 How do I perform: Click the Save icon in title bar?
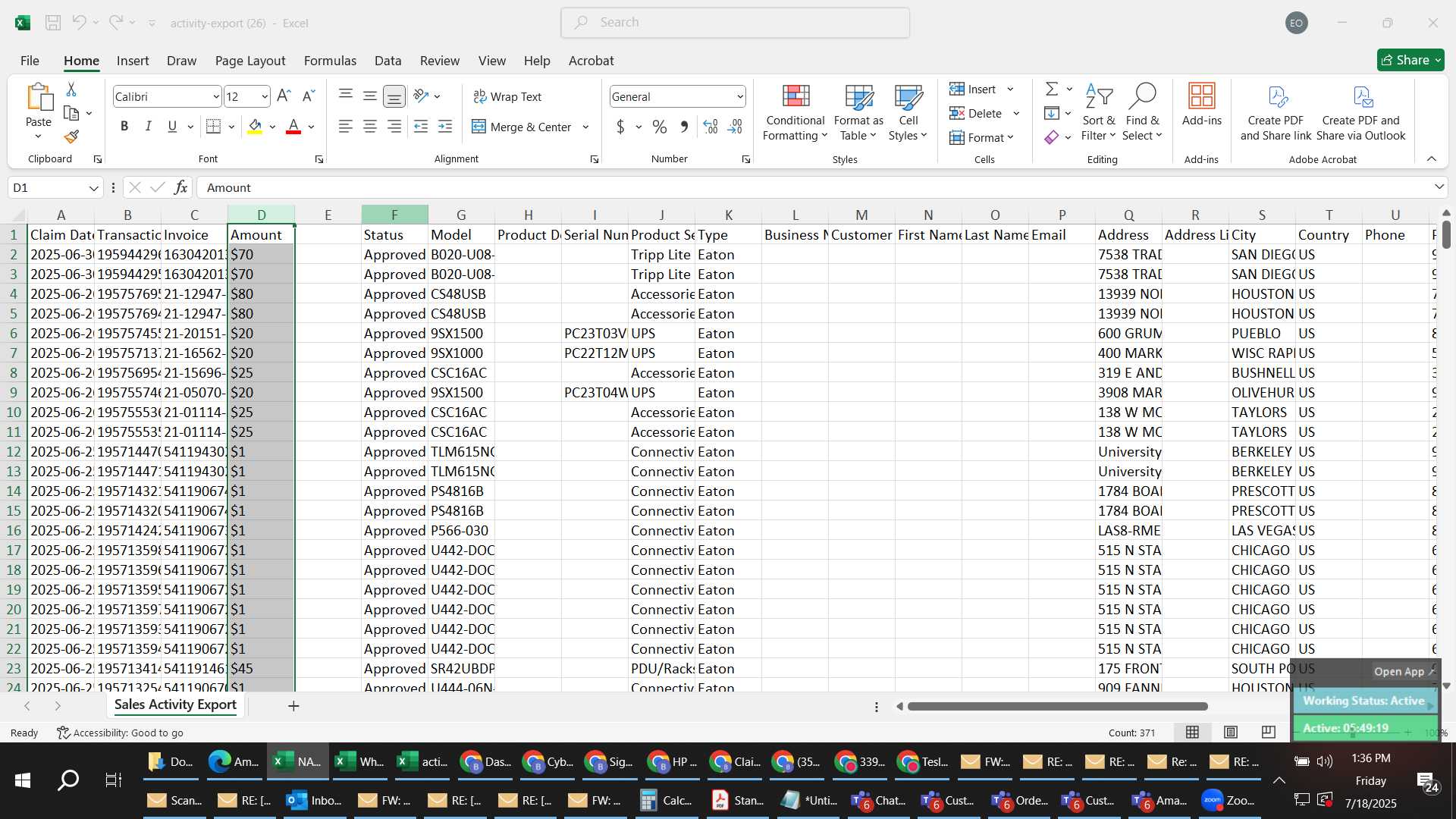(x=53, y=23)
